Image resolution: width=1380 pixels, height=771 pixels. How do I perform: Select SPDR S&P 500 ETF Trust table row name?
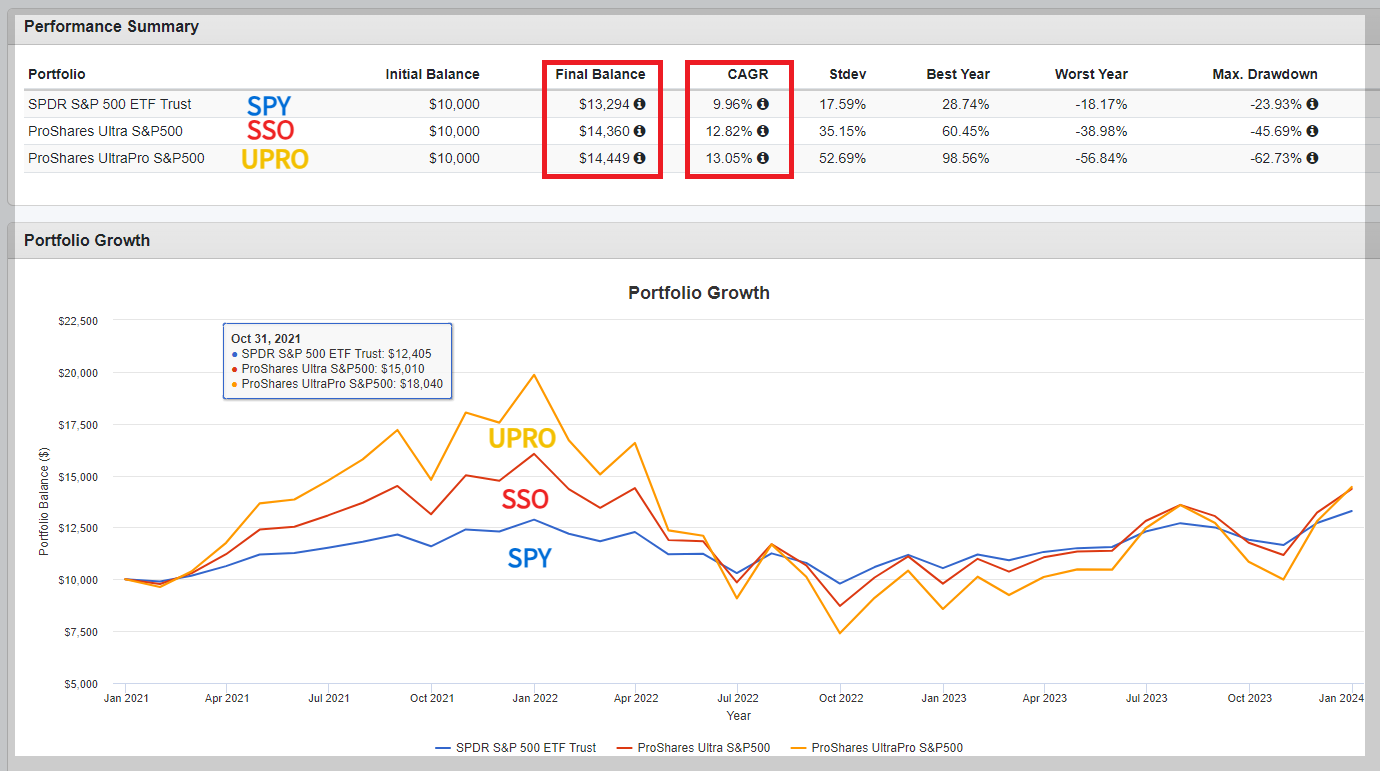point(110,104)
